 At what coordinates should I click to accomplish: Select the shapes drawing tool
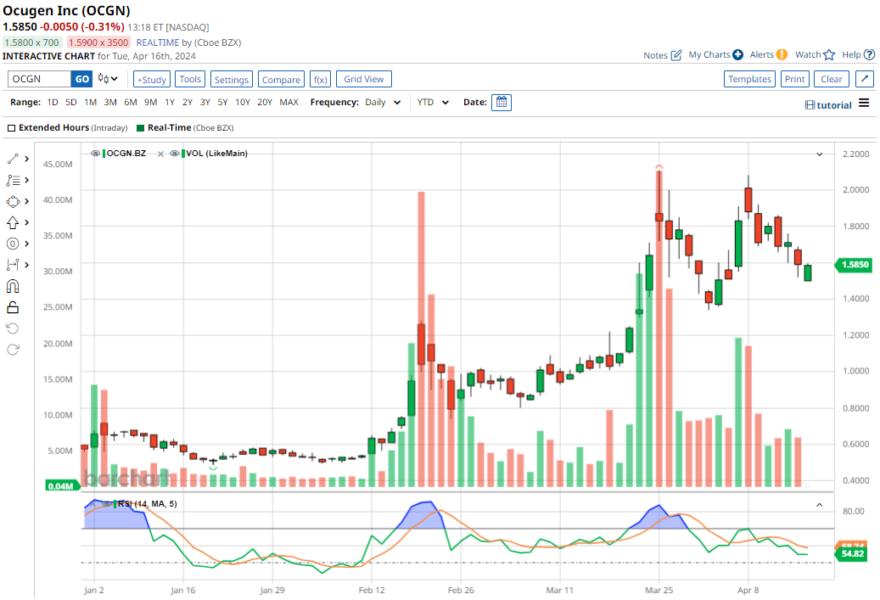point(12,201)
